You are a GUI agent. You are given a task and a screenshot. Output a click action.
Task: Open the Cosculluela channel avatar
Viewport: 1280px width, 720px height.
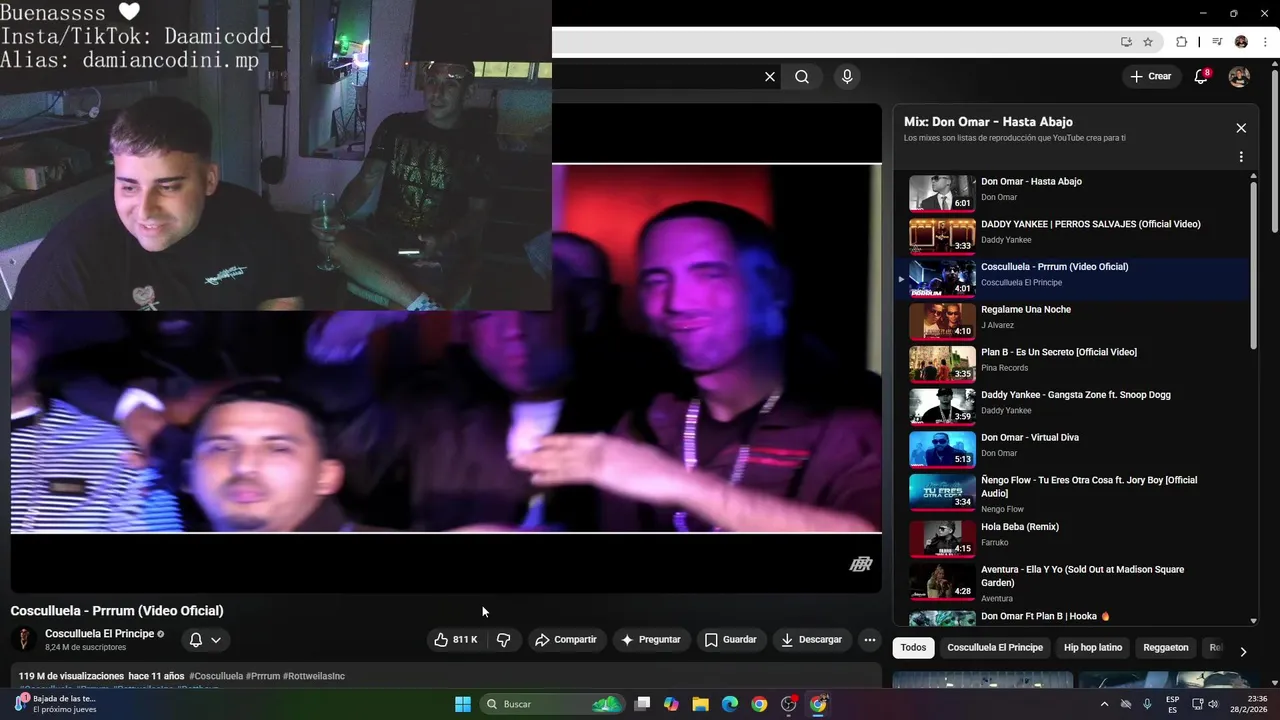23,640
